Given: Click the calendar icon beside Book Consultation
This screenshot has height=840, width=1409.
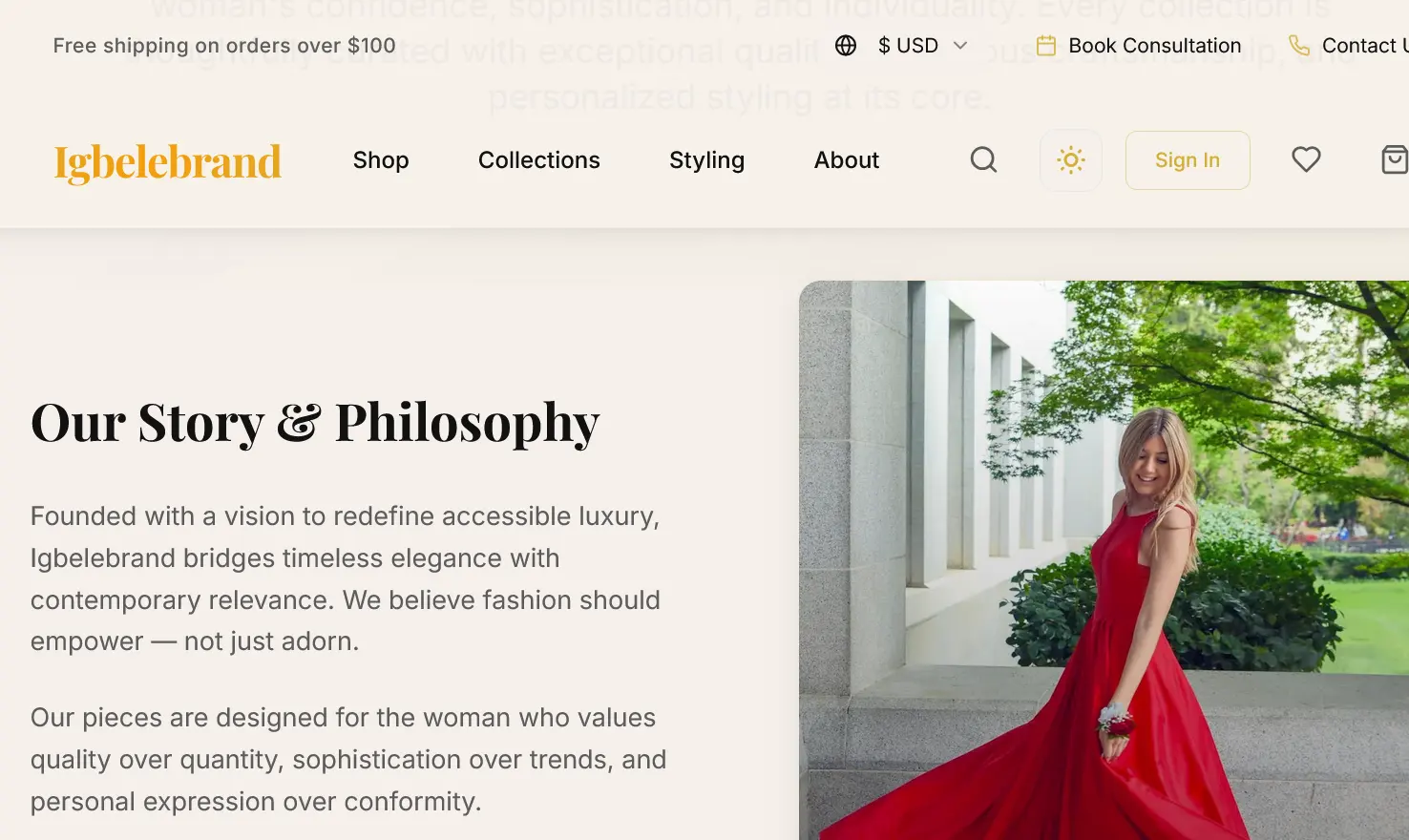Looking at the screenshot, I should tap(1046, 46).
